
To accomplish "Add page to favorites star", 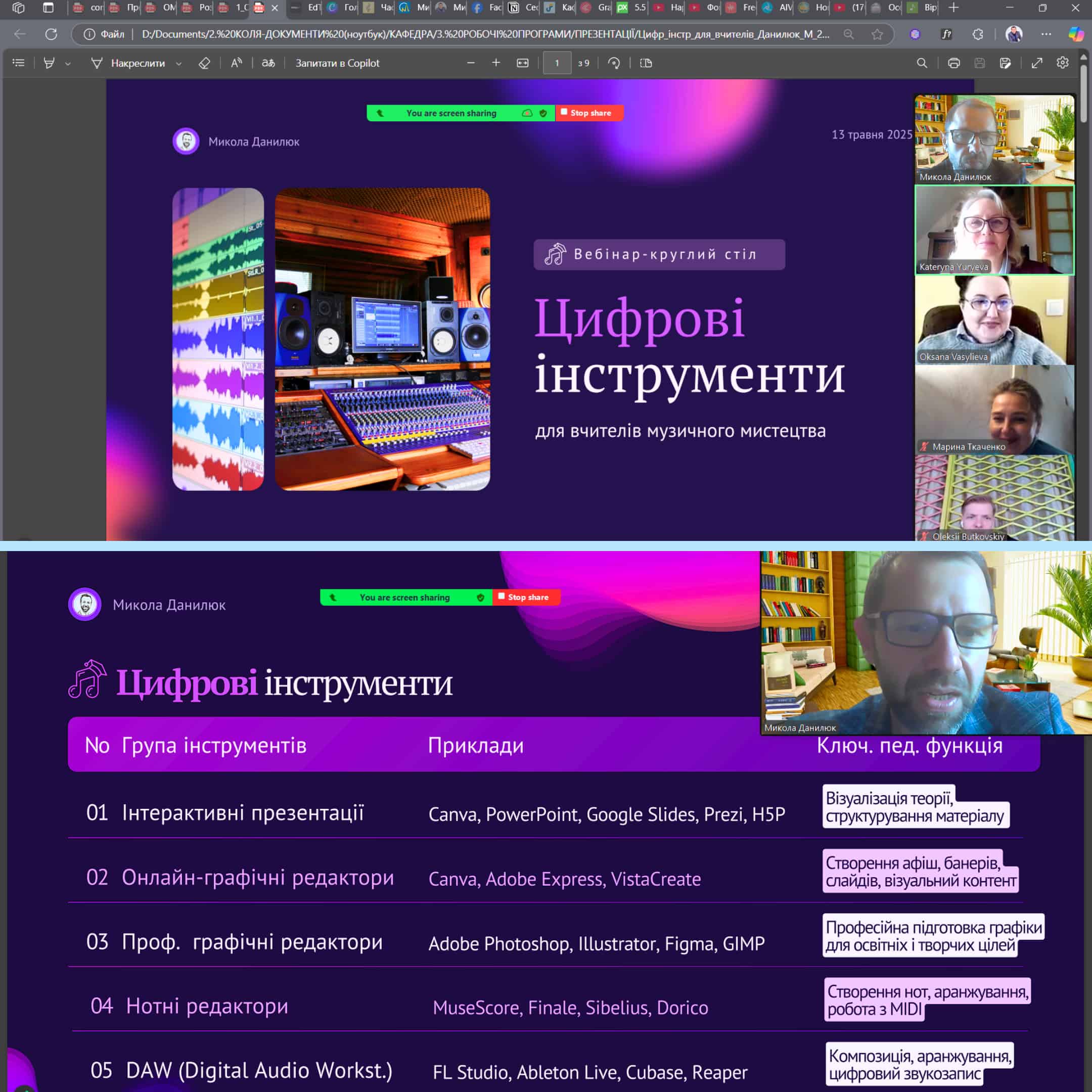I will tap(877, 34).
